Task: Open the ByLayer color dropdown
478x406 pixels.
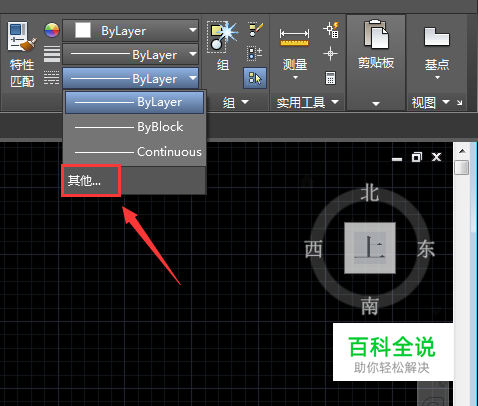Action: point(130,31)
